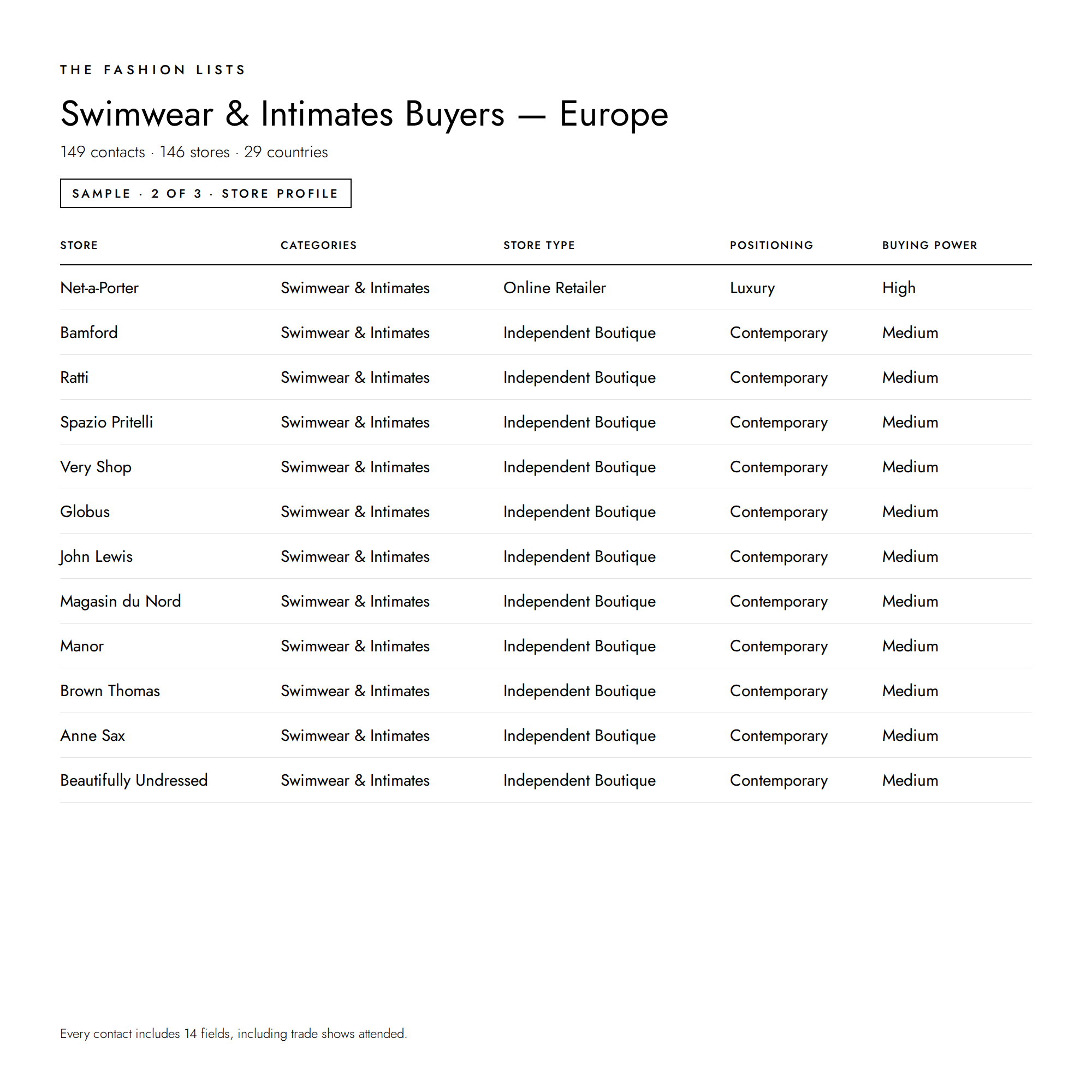Select the Manor store name
The width and height of the screenshot is (1092, 1092).
tap(82, 646)
